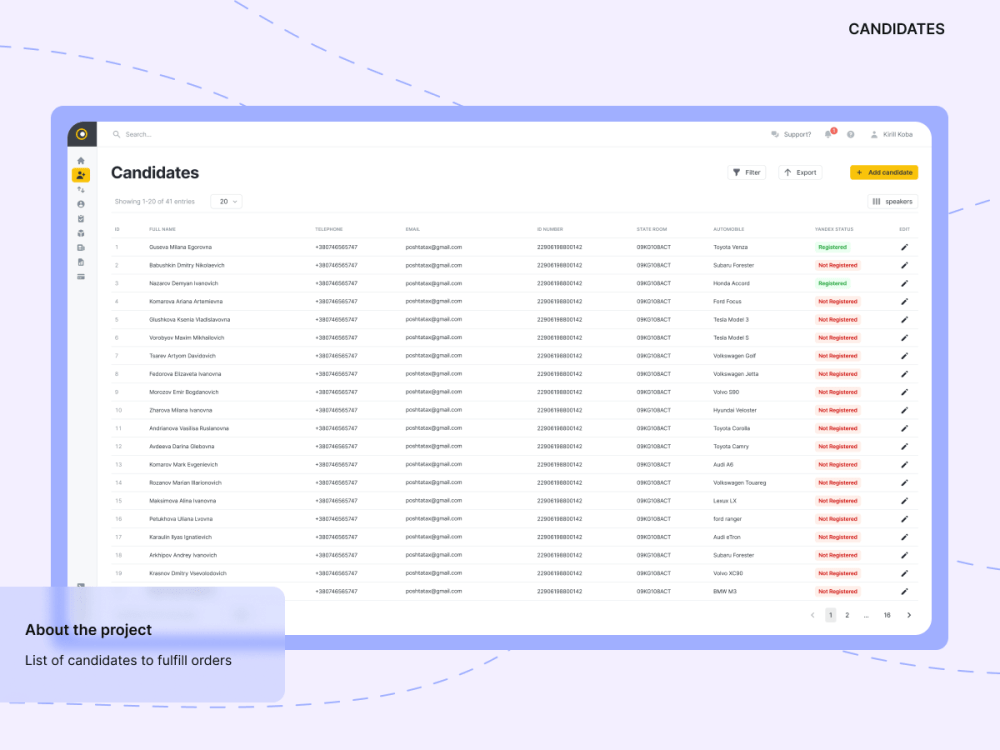The height and width of the screenshot is (750, 1000).
Task: Click the Volkswagen Jetta automobile cell
Action: [735, 374]
